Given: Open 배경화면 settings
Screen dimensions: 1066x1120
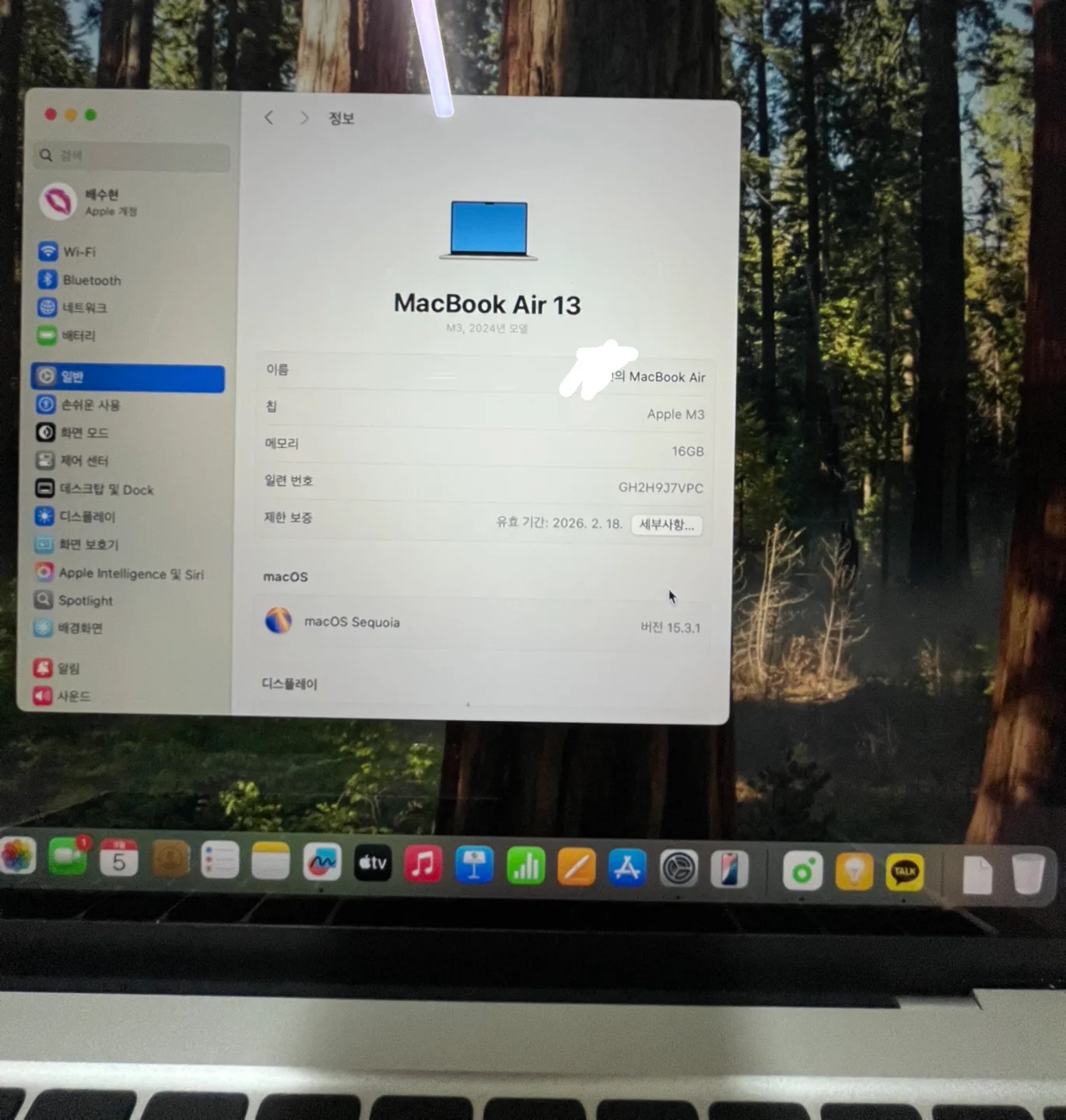Looking at the screenshot, I should pos(68,628).
